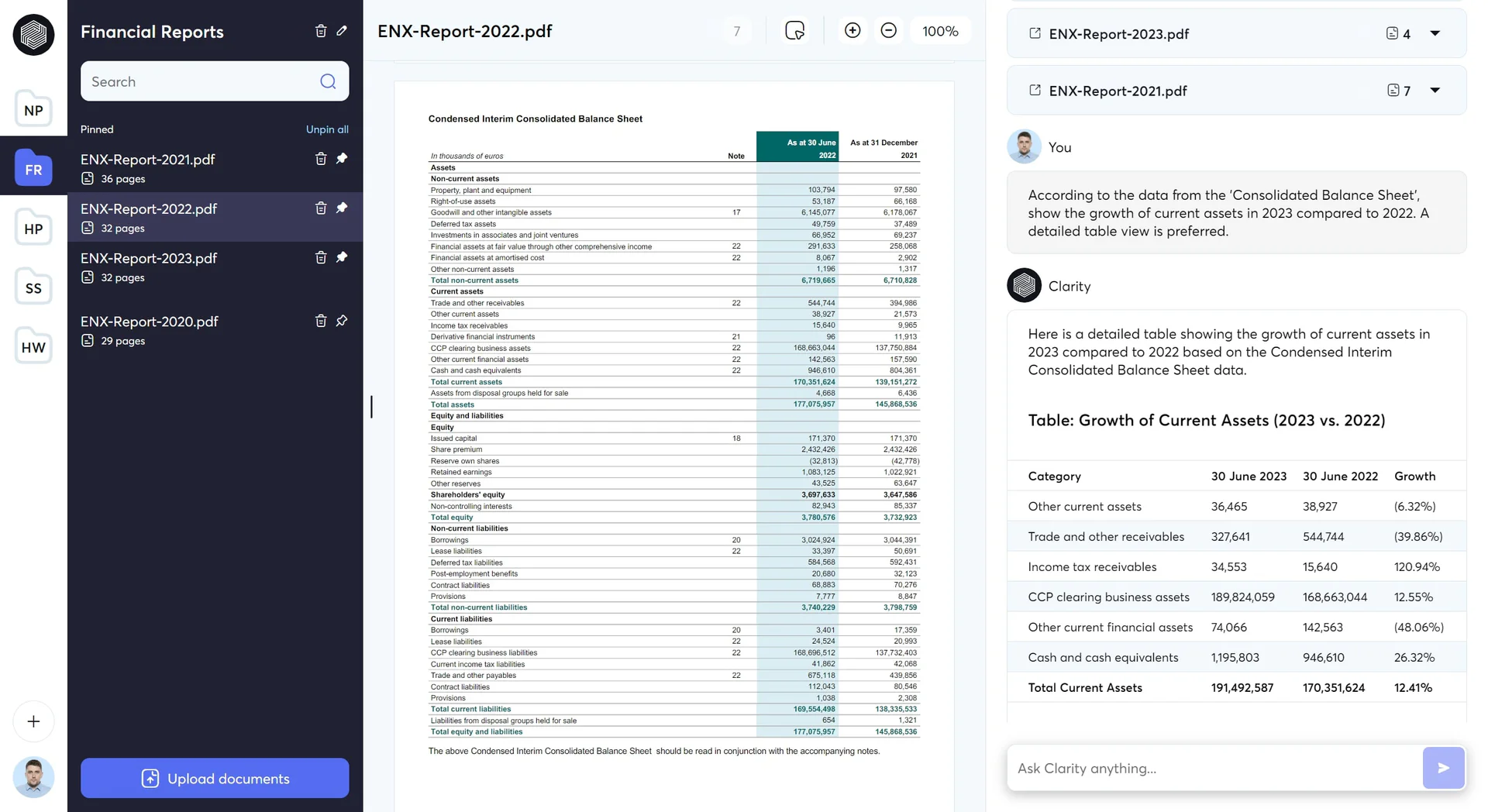Viewport: 1488px width, 812px height.
Task: Open the 100% zoom level selector
Action: click(x=940, y=31)
